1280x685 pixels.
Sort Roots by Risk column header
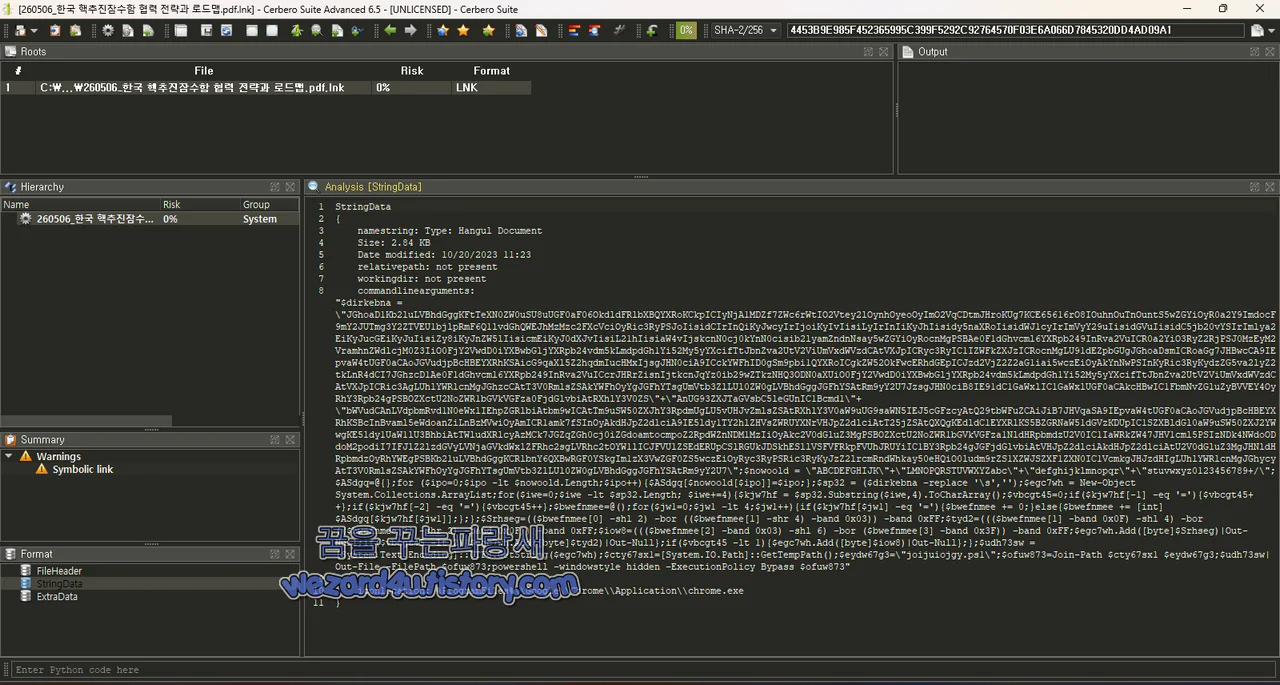412,71
